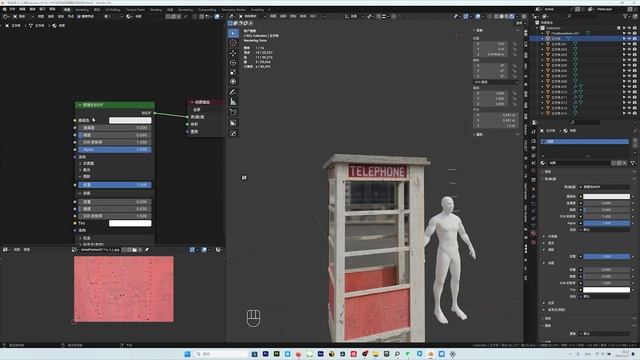
Task: Toggle render camera icon for 立方体.005
Action: 634,65
